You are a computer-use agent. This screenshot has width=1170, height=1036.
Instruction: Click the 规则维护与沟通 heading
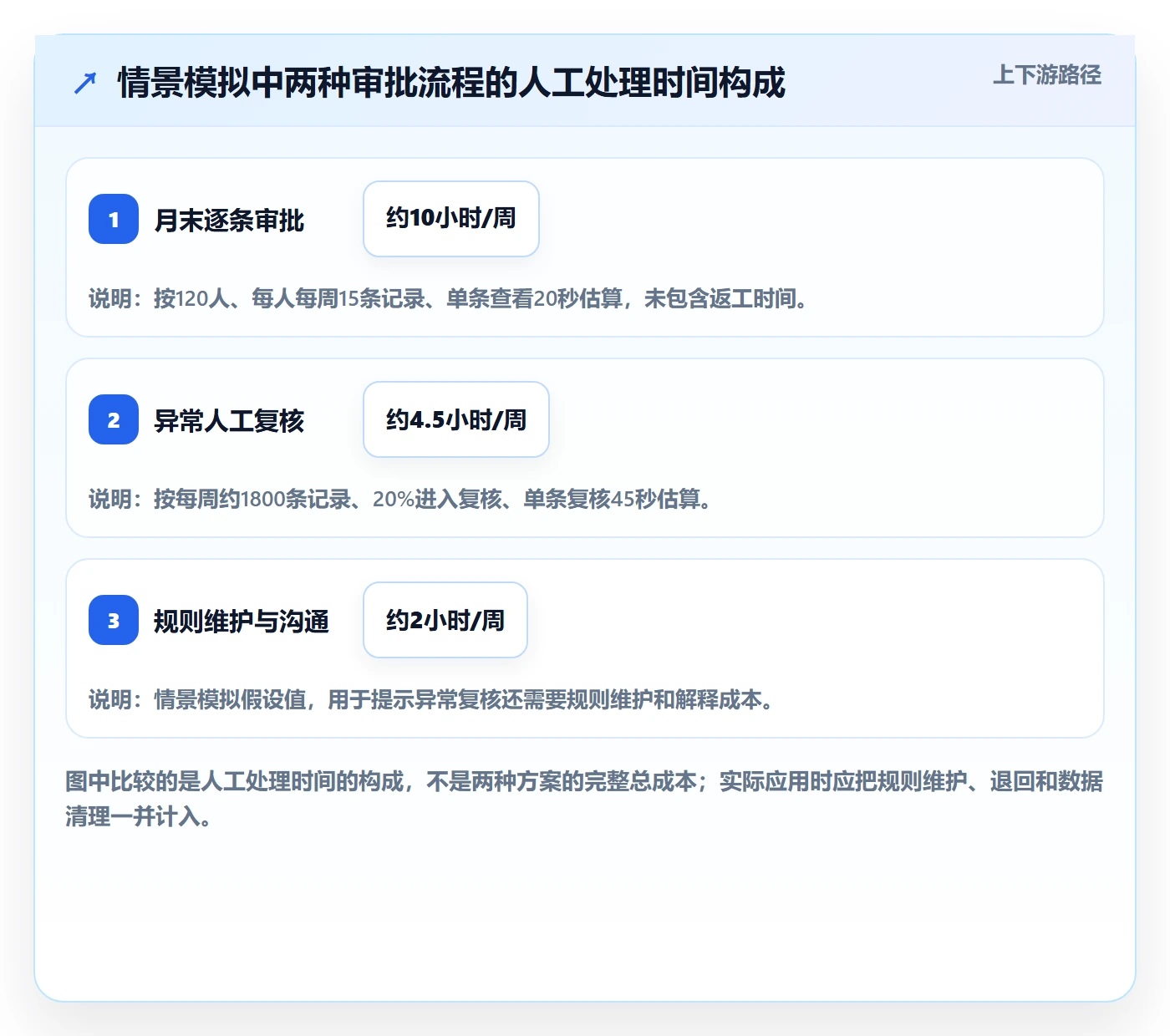242,621
